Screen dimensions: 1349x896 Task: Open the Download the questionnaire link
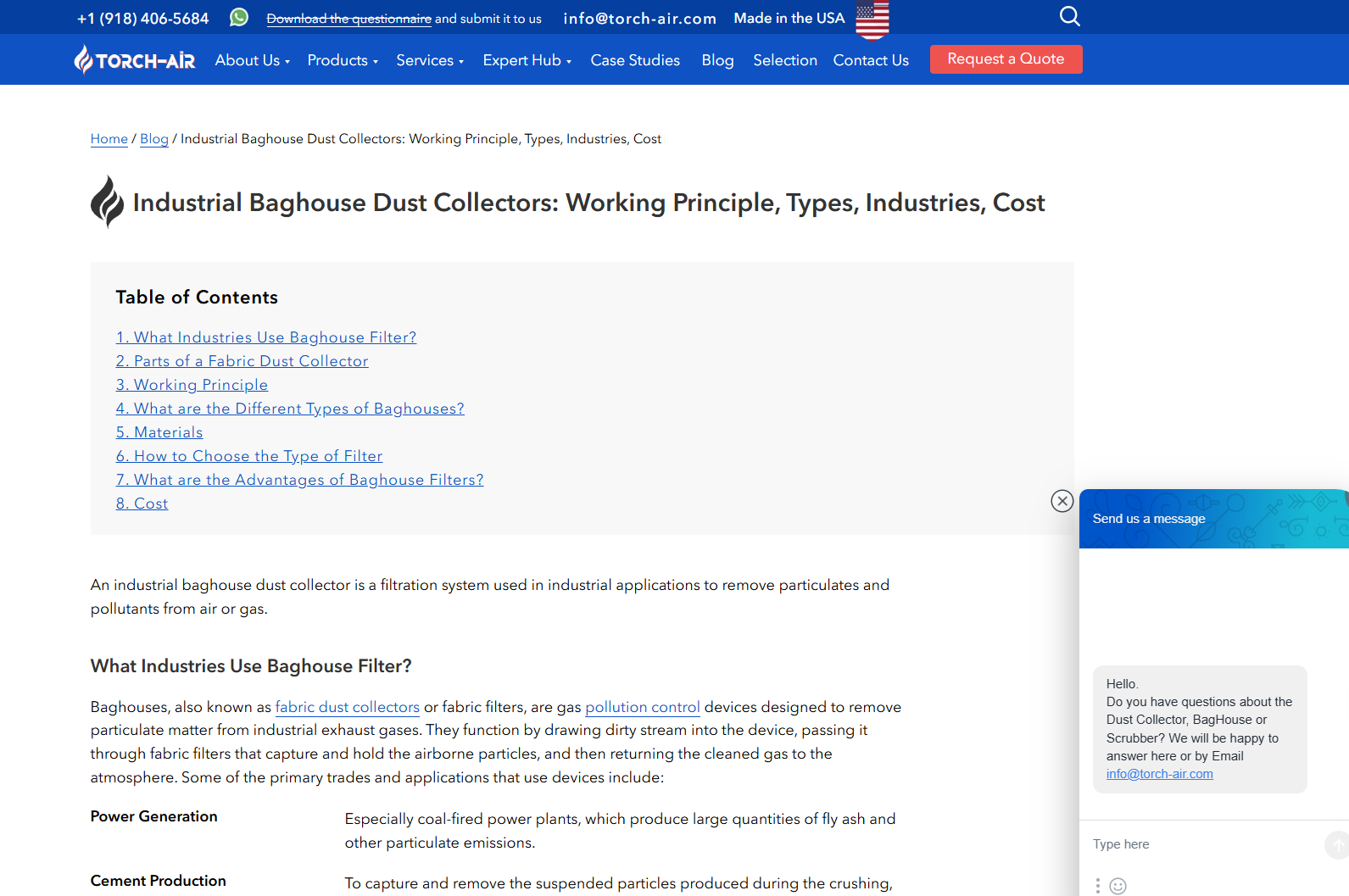348,19
